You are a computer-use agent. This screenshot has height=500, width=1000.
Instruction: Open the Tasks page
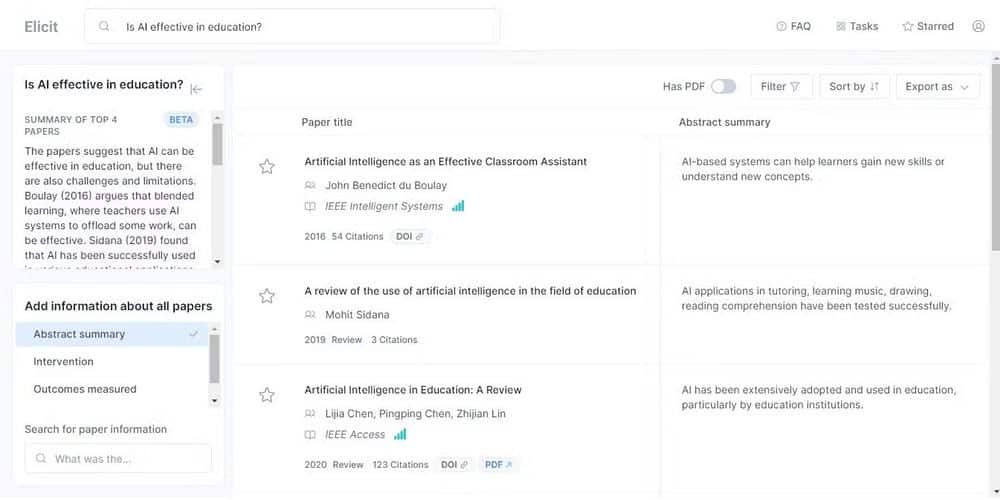coord(857,27)
